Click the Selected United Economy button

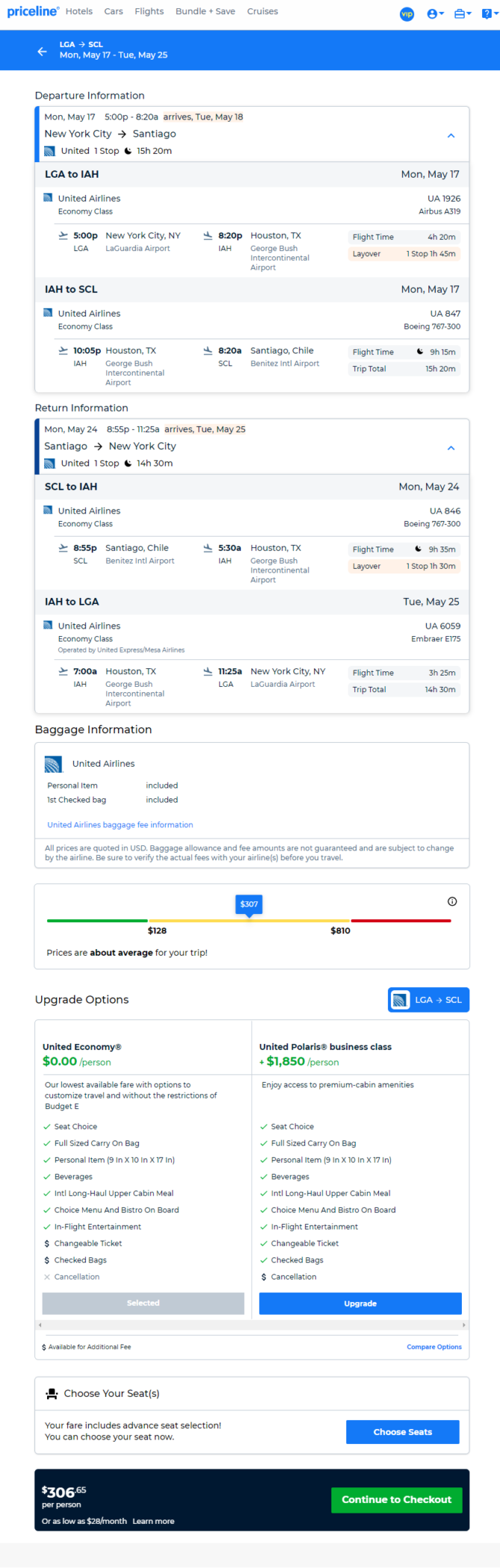(143, 1303)
